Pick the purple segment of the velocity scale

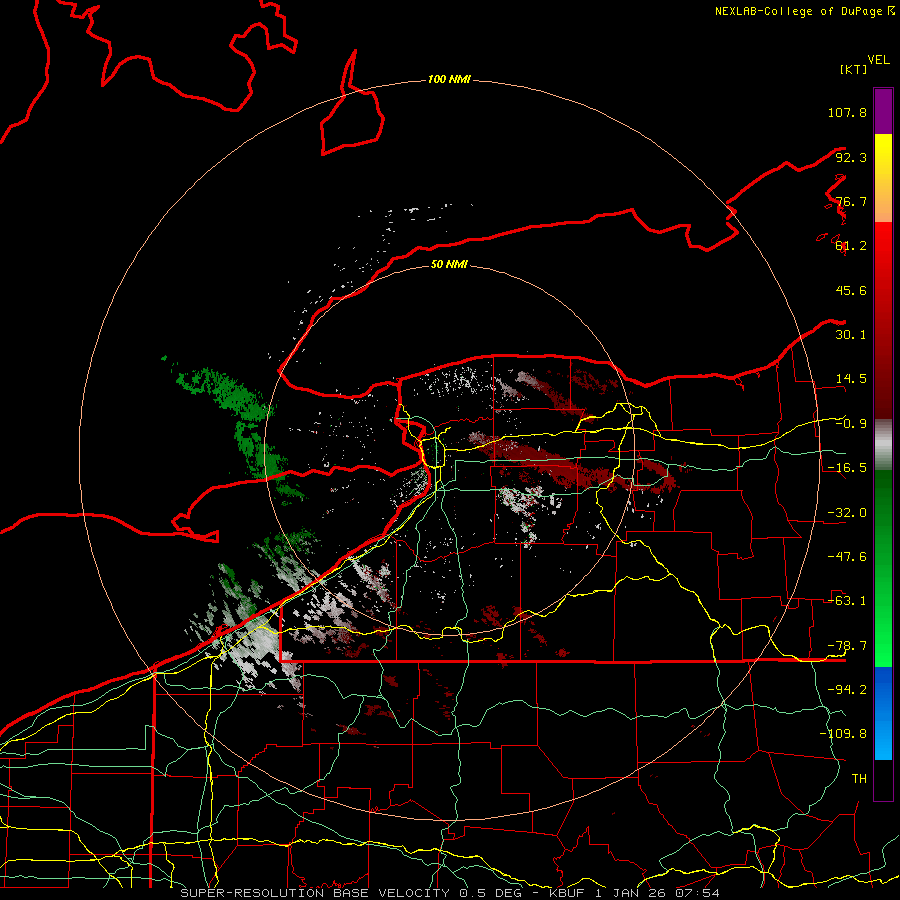click(883, 111)
